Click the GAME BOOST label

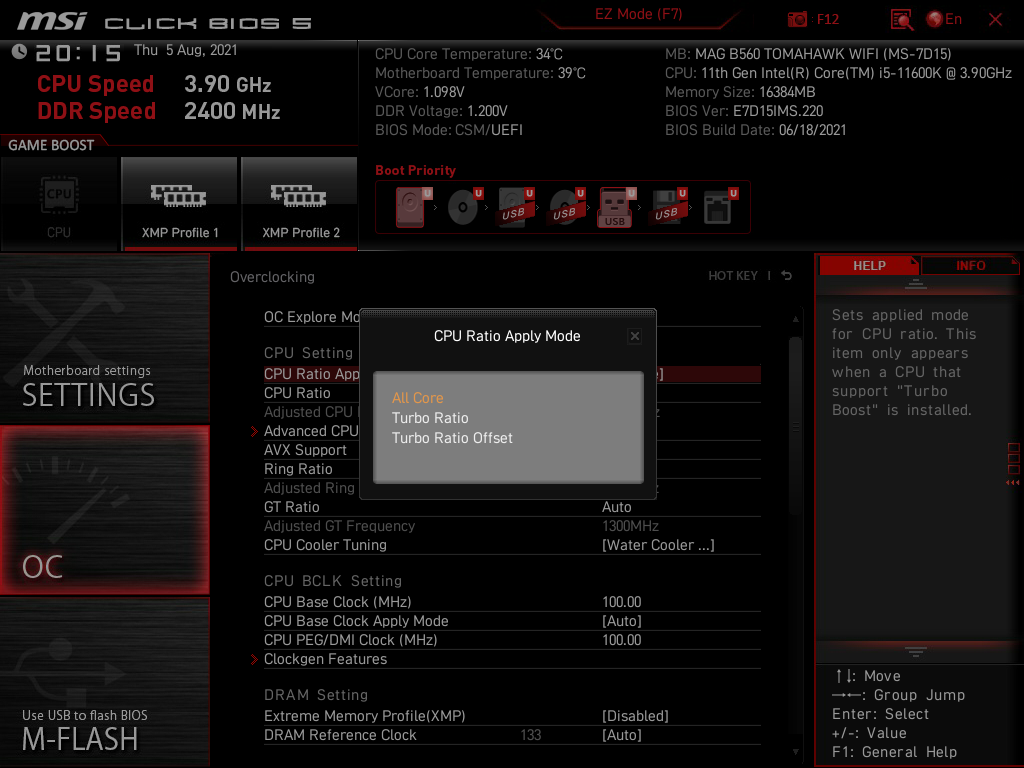51,145
